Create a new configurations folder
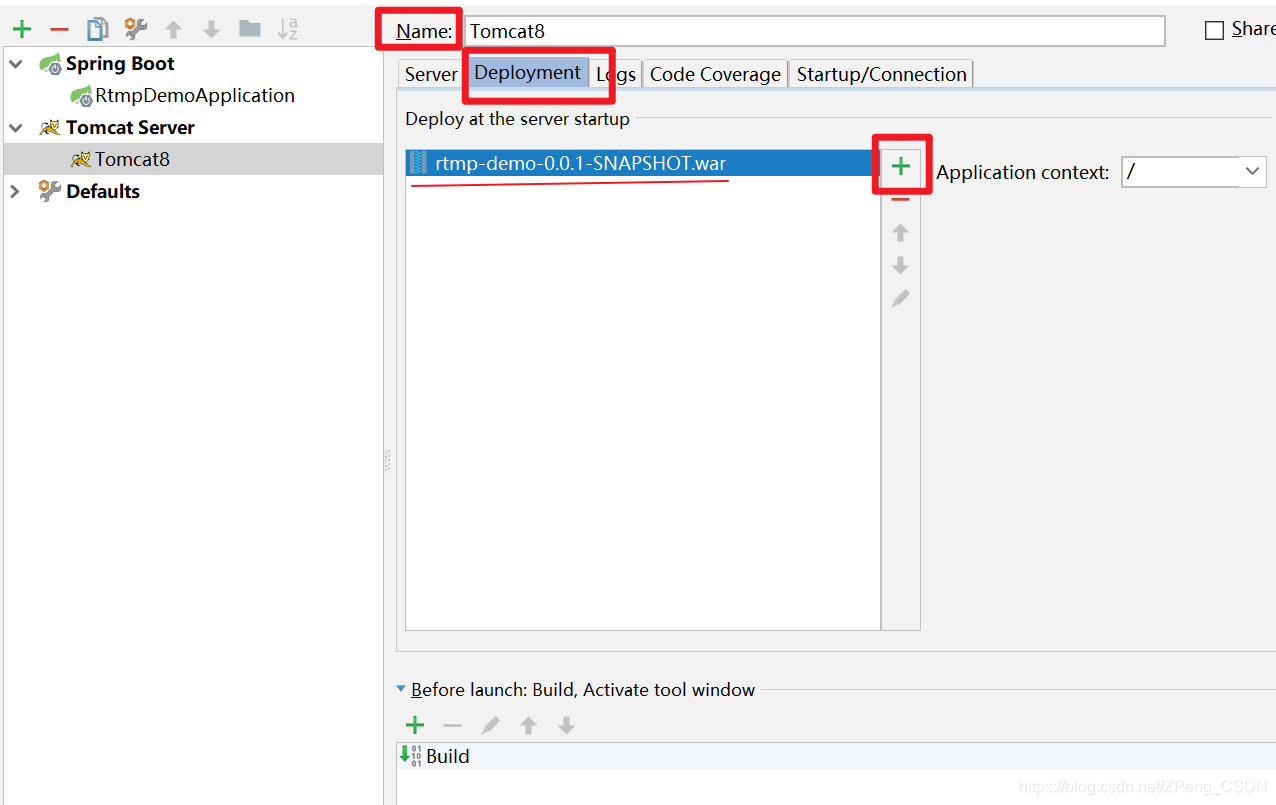 pos(248,28)
